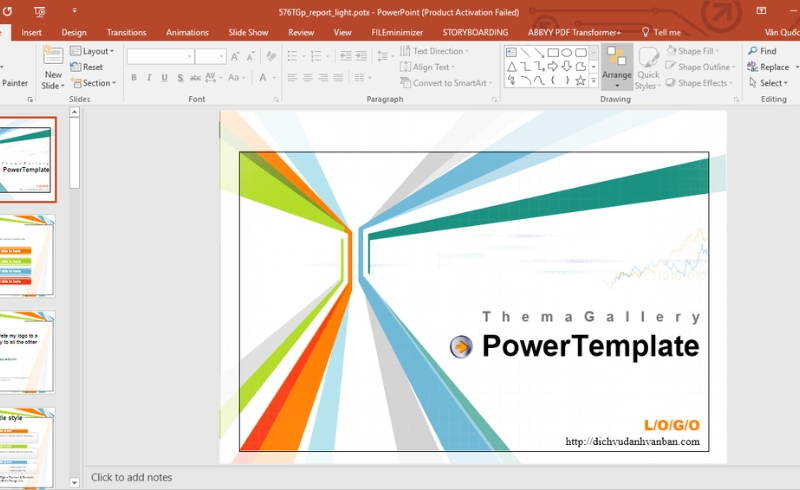Select second slide thumbnail with colored bars

coord(27,256)
